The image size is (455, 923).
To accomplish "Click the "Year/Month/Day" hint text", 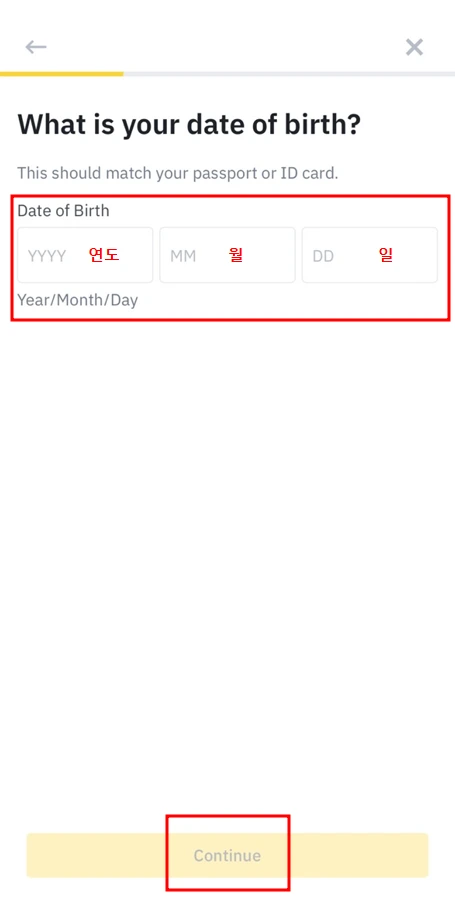I will 77,300.
